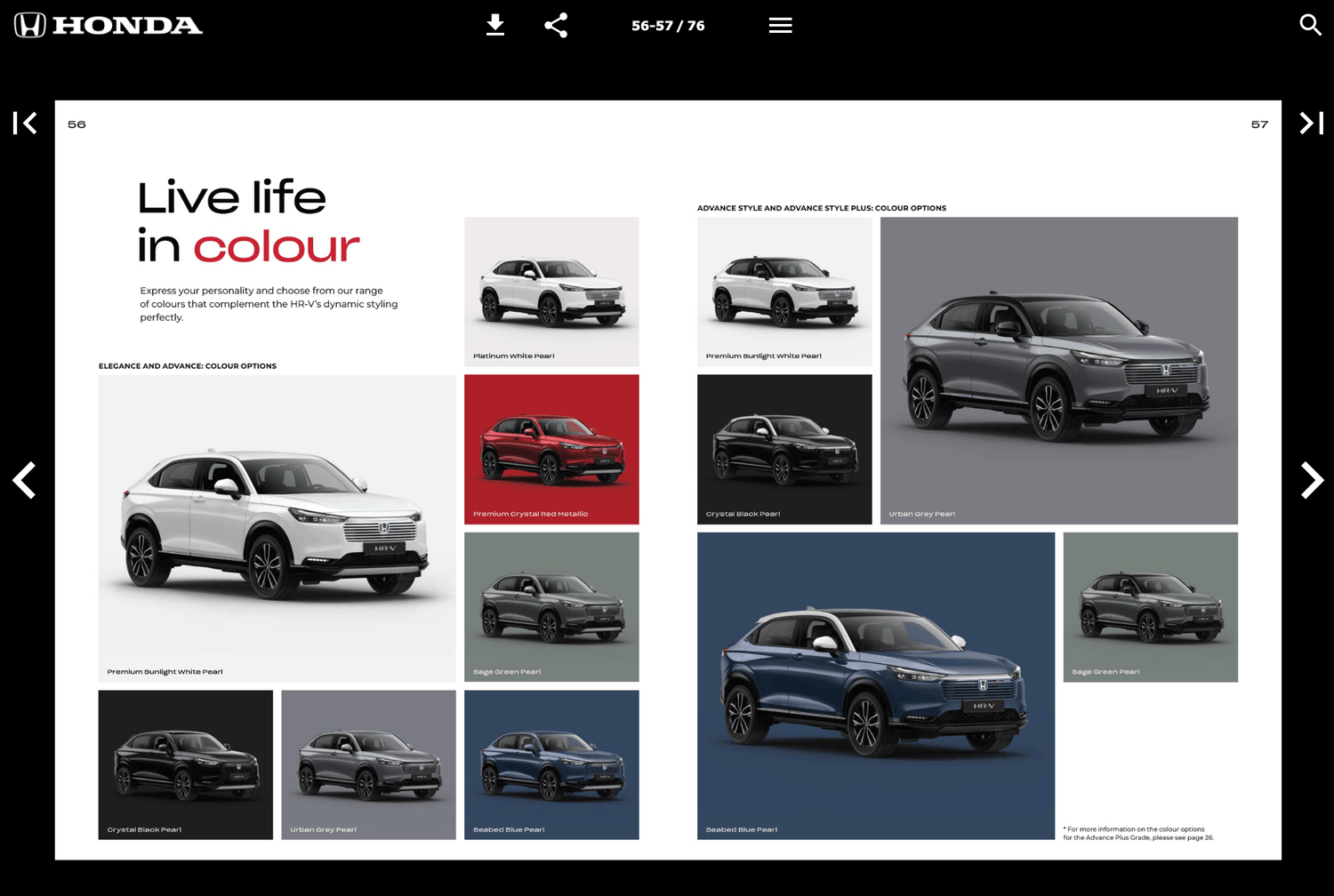Select the large Premium Sunlight White Pearl image

point(277,528)
